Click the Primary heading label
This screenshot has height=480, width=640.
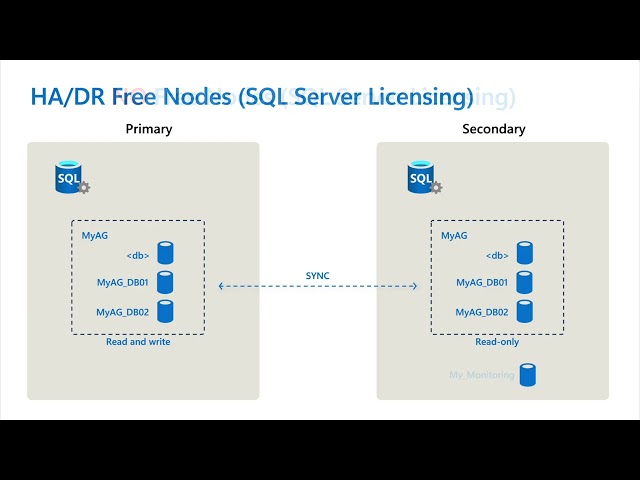point(149,129)
